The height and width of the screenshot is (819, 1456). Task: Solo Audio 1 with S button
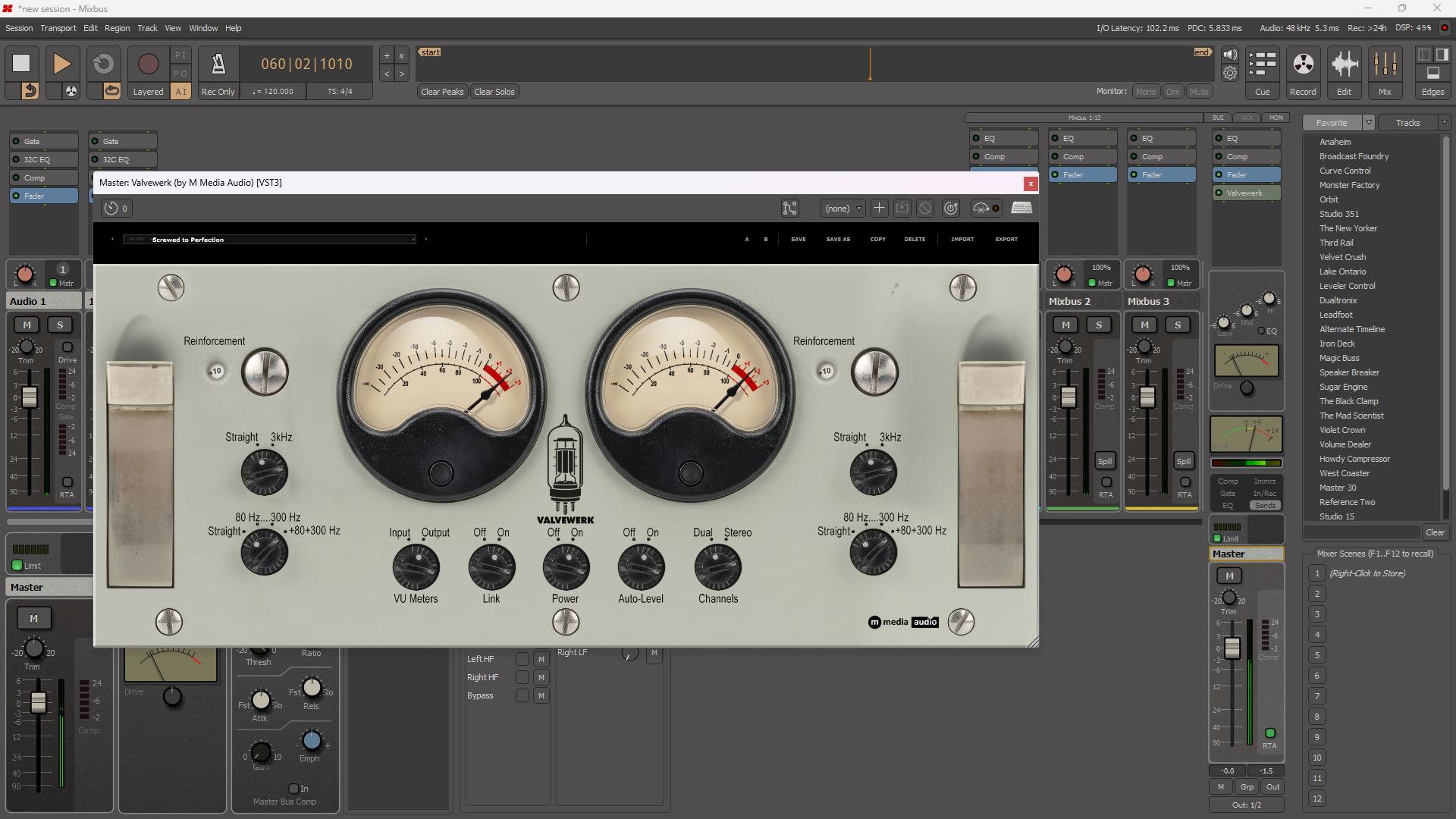[x=60, y=325]
